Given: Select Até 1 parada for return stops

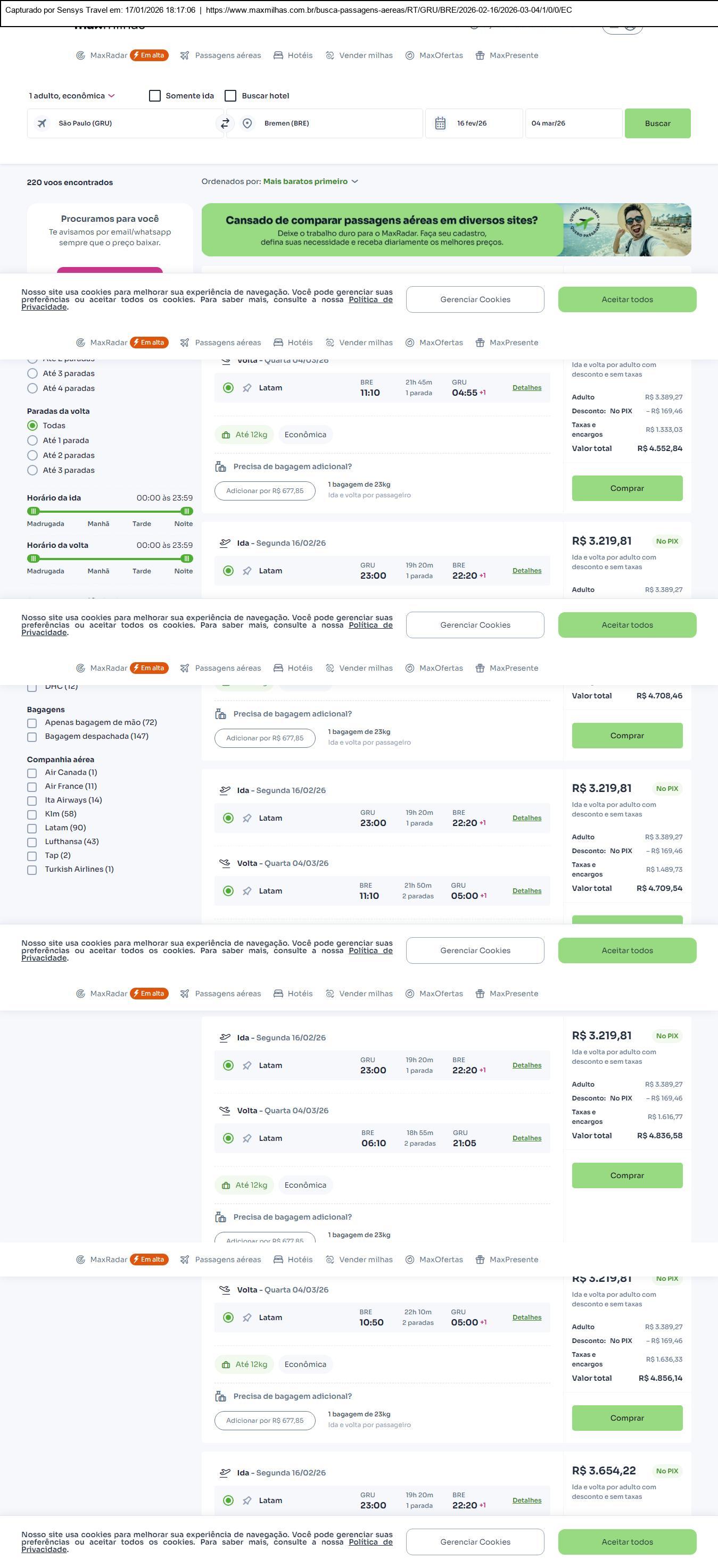Looking at the screenshot, I should coord(32,441).
